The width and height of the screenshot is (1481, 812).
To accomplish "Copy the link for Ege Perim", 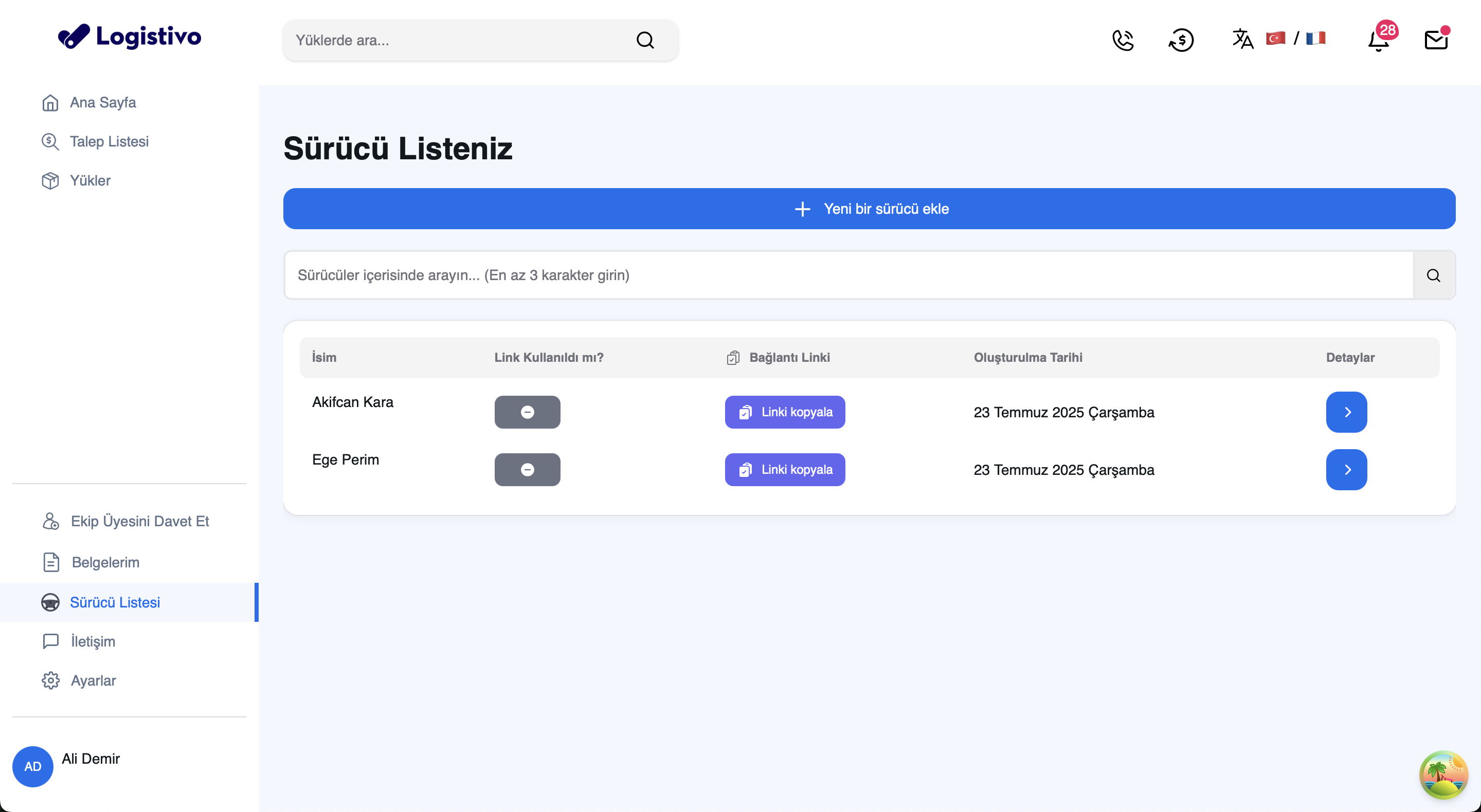I will tap(785, 470).
